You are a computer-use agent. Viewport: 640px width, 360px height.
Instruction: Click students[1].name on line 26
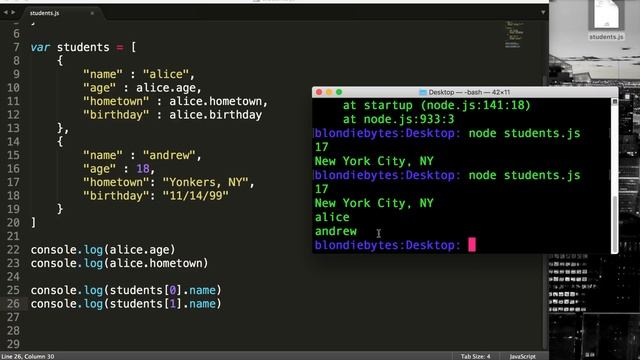(x=162, y=304)
